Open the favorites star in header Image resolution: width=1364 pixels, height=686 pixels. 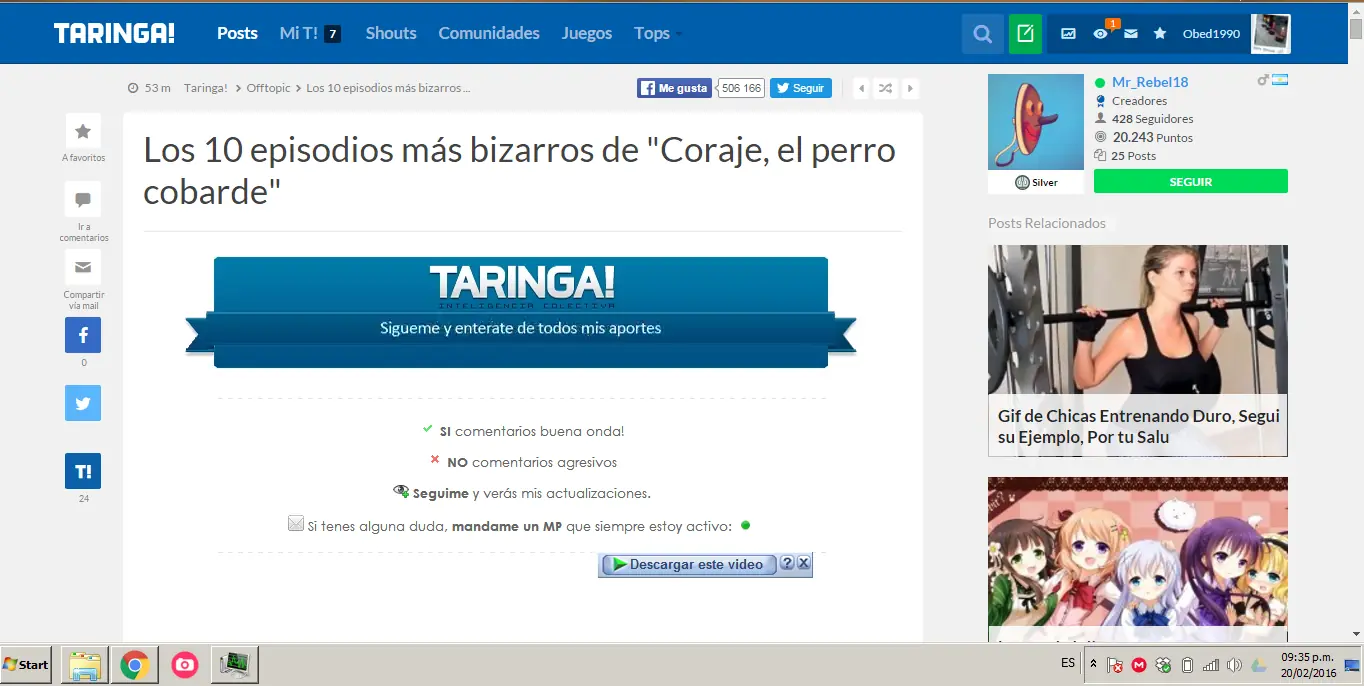click(x=1160, y=34)
